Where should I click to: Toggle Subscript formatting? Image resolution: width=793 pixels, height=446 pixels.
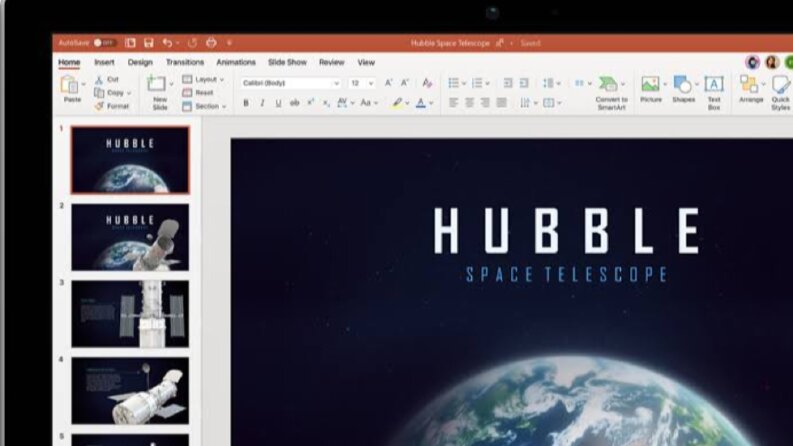pos(326,103)
